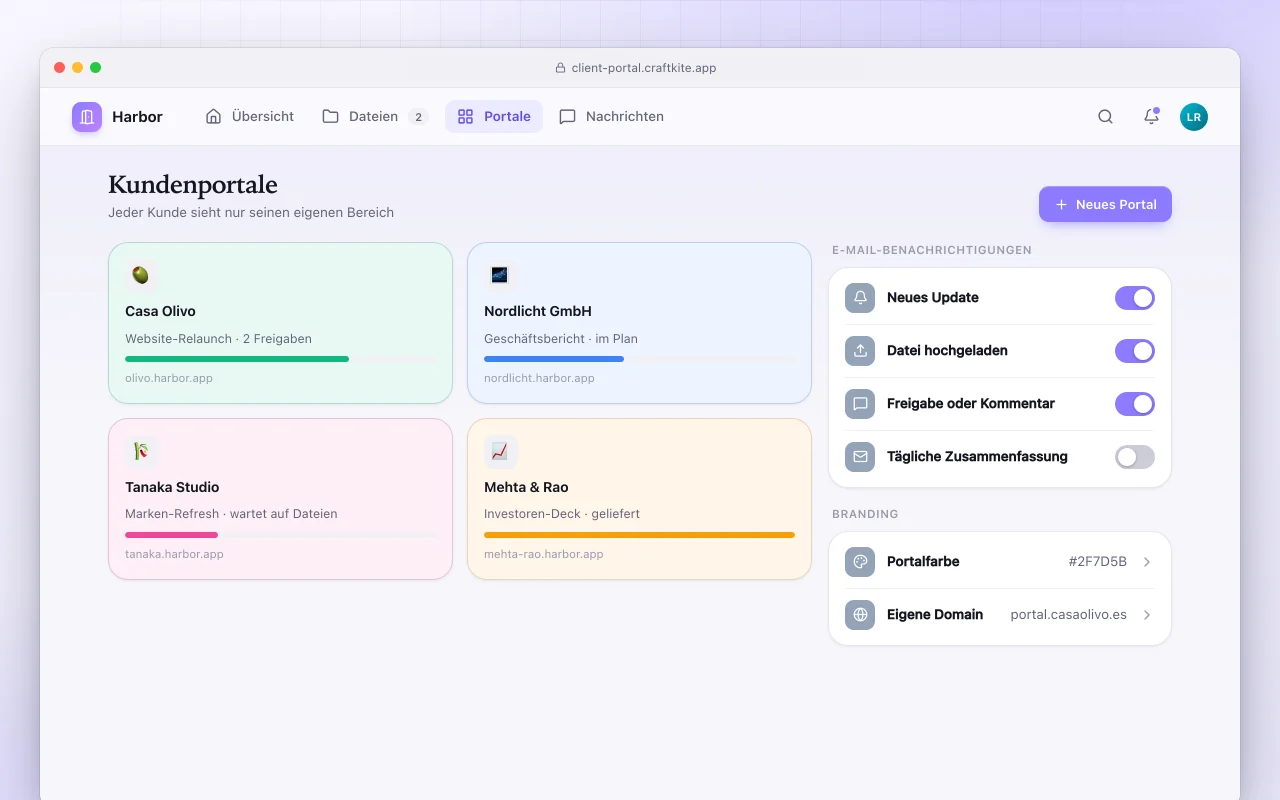
Task: Toggle Freigabe oder Kommentar switch
Action: coord(1135,404)
